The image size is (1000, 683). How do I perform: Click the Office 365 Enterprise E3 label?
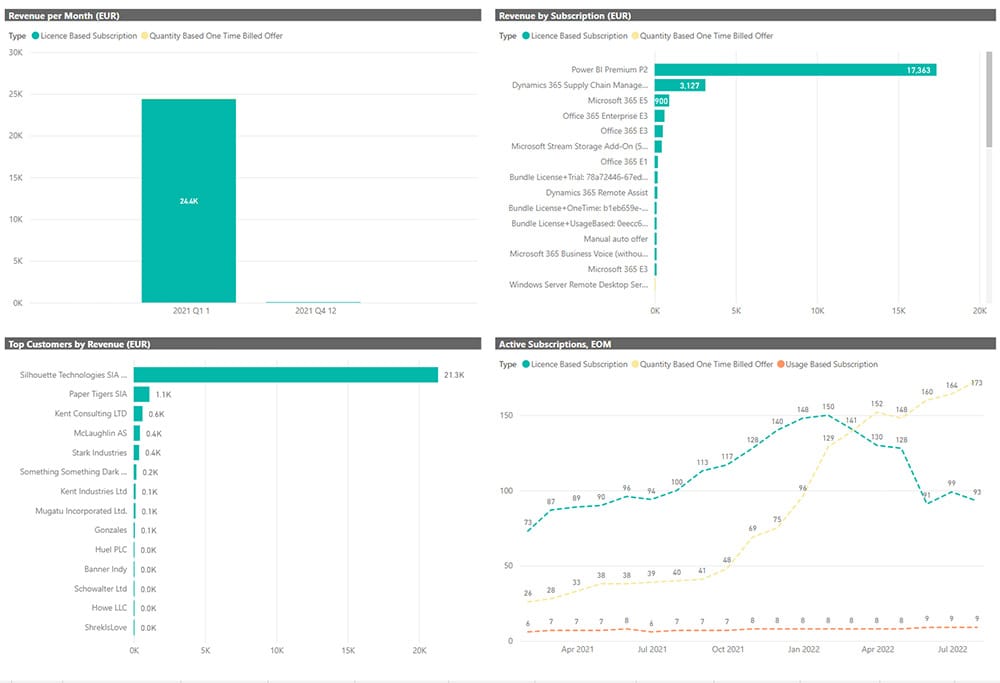pyautogui.click(x=605, y=116)
